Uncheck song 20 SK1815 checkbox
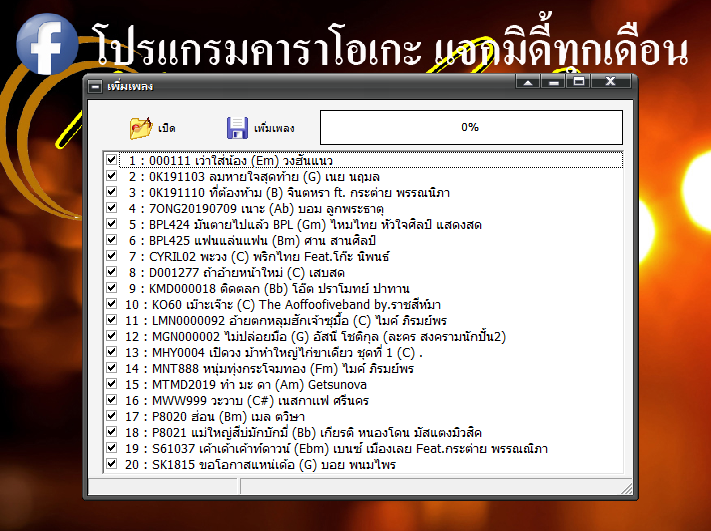Image resolution: width=711 pixels, height=531 pixels. (111, 463)
